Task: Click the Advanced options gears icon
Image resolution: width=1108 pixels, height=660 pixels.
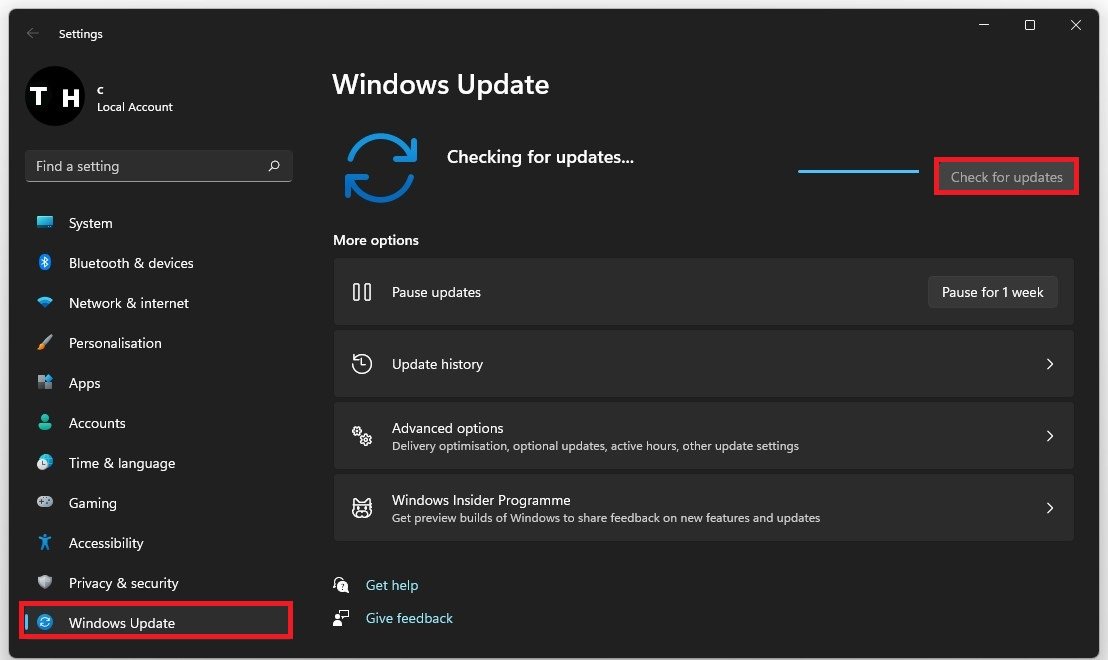Action: [362, 436]
